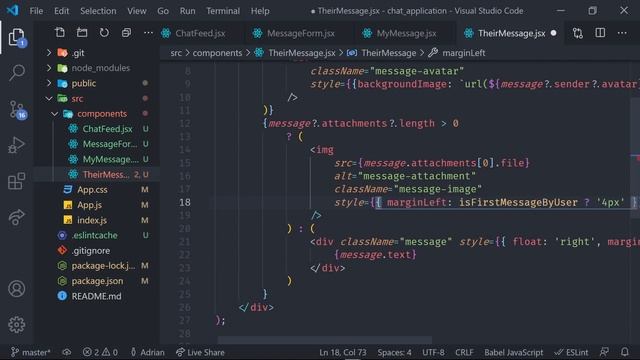Start Live Share from status bar

coord(200,352)
